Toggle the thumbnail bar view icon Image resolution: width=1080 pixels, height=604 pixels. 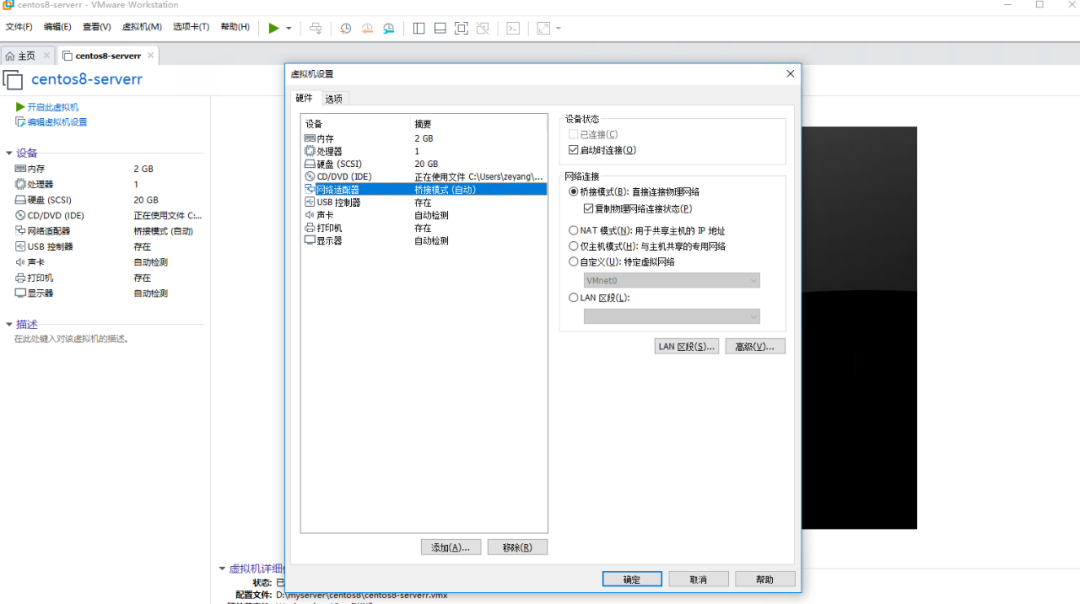tap(440, 28)
